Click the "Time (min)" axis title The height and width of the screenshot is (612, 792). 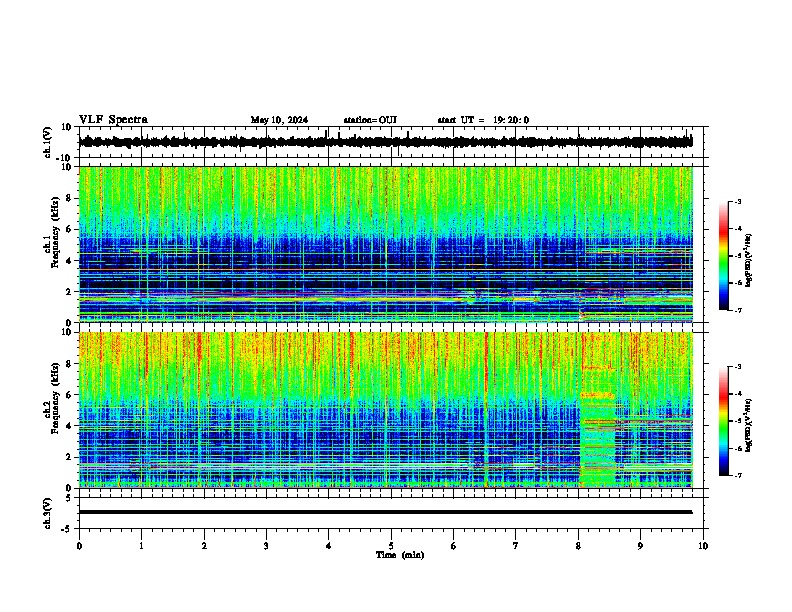[400, 555]
